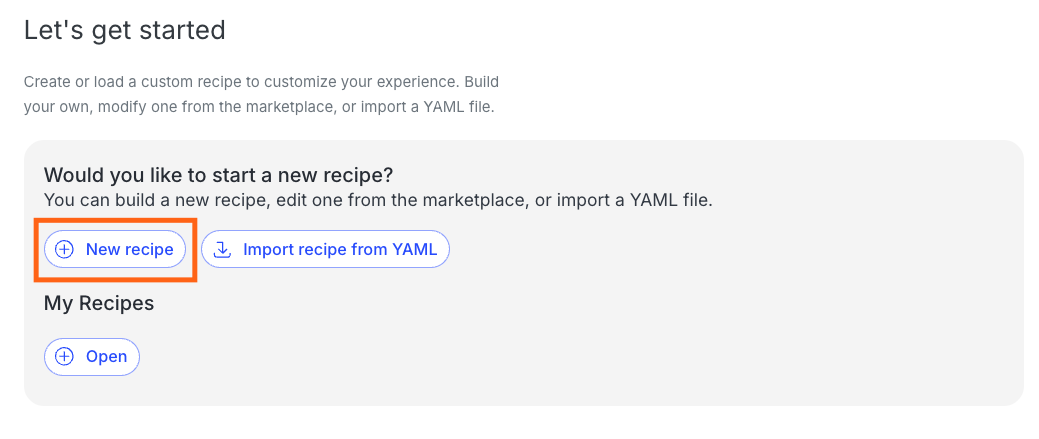This screenshot has height=439, width=1039.
Task: Click the "Let's get started" heading
Action: [124, 30]
